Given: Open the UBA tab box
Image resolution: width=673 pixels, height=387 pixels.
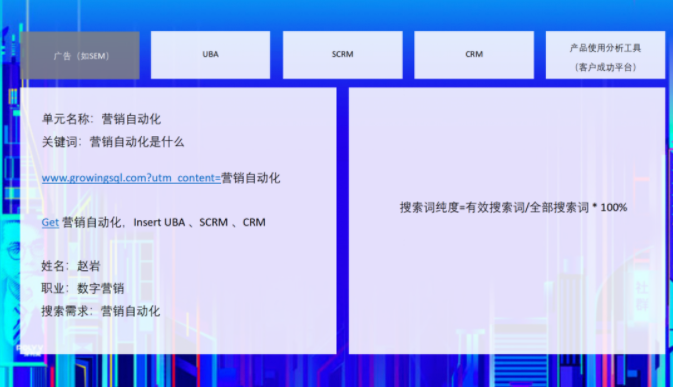Looking at the screenshot, I should (210, 54).
